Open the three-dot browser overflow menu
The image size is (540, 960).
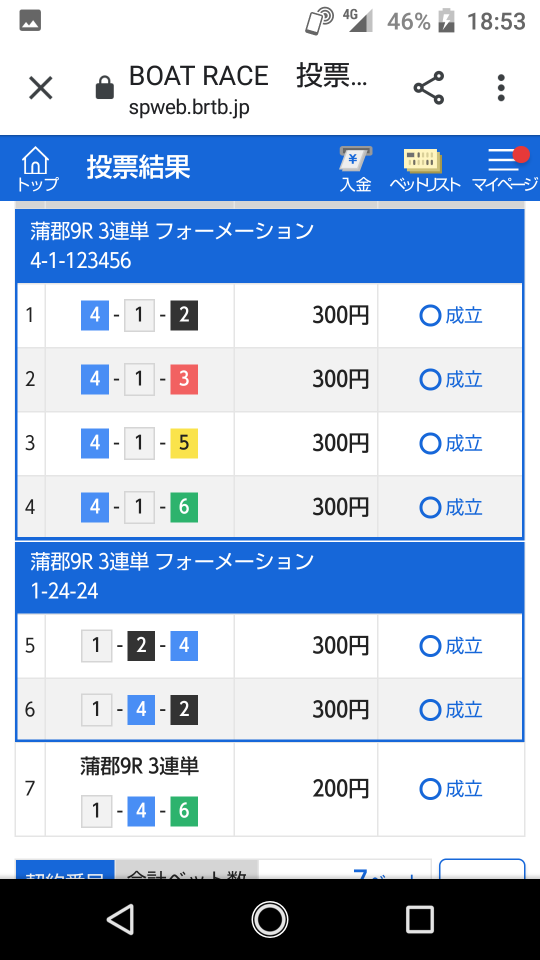coord(501,88)
